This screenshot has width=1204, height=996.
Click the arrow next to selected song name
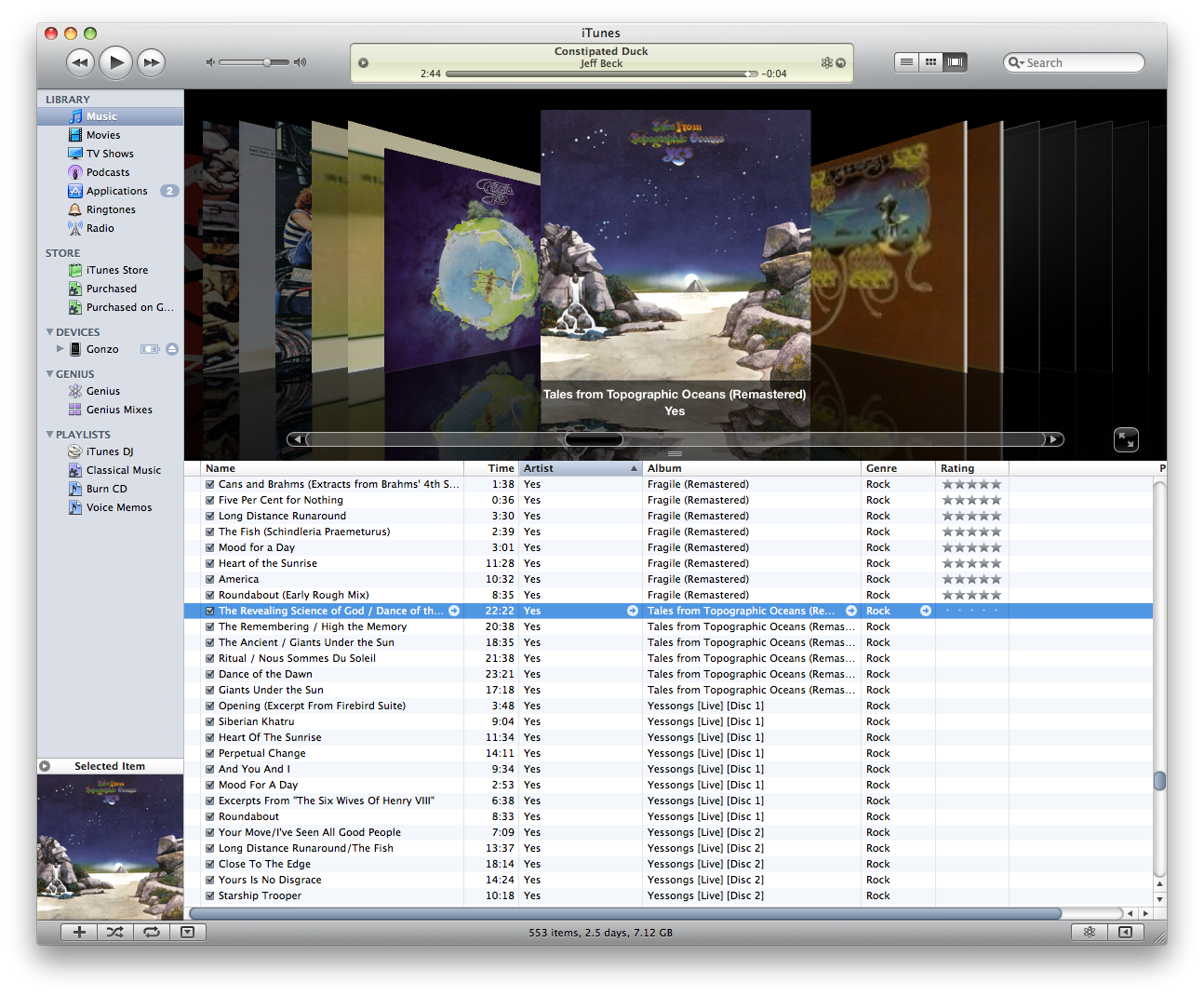tap(454, 611)
